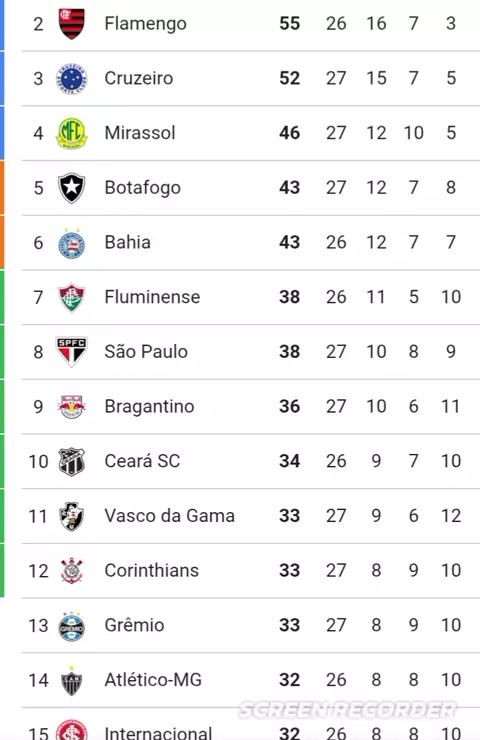
Task: Select the Corinthians team name
Action: pyautogui.click(x=152, y=571)
